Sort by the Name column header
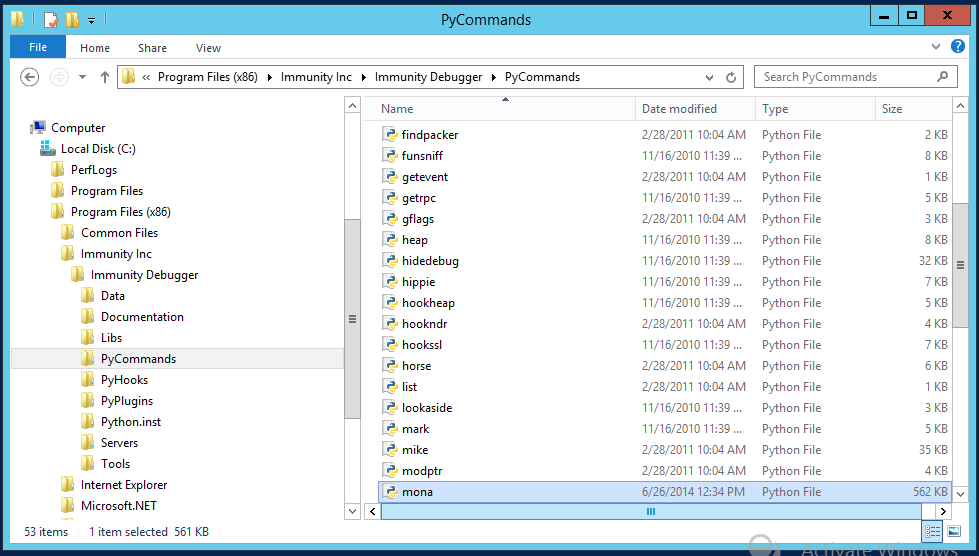The width and height of the screenshot is (979, 556). (397, 109)
